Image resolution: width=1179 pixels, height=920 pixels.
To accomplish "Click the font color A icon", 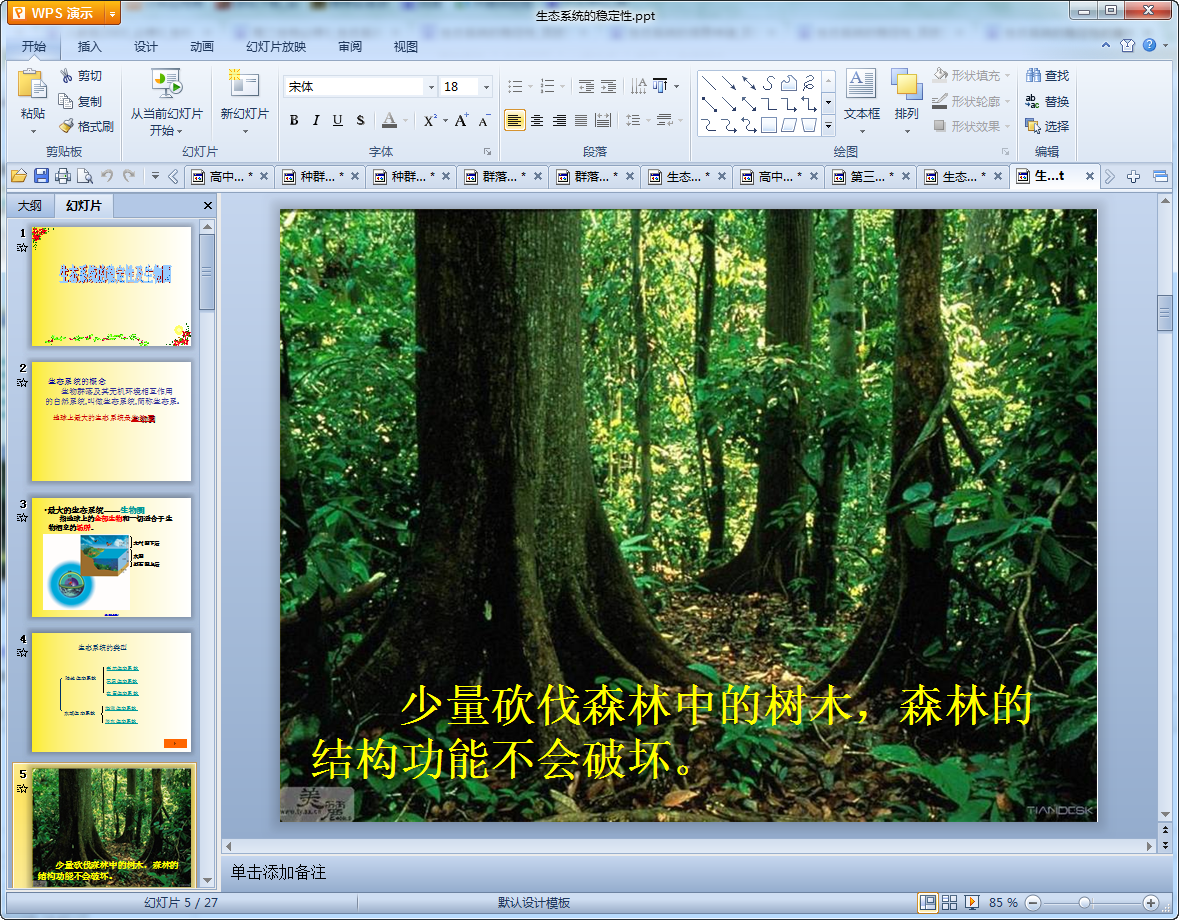I will (389, 120).
